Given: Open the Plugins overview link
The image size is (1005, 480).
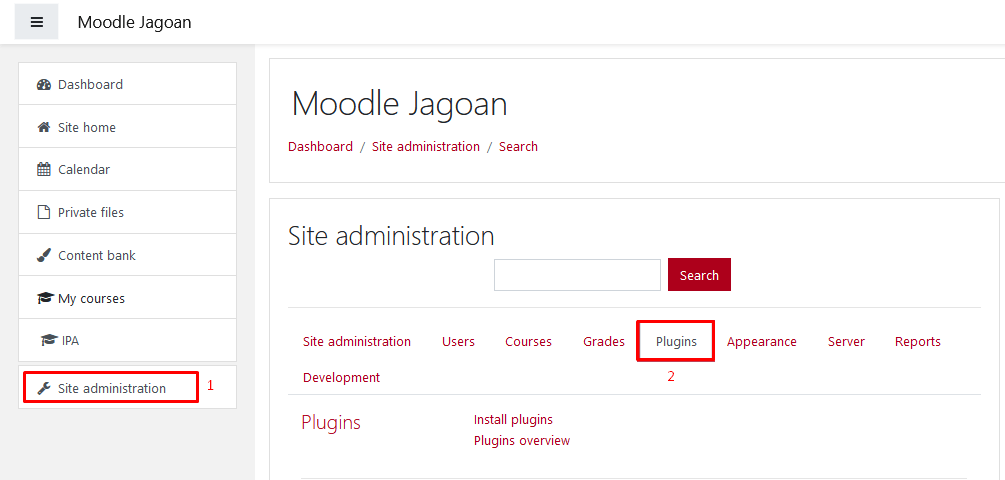Looking at the screenshot, I should click(522, 441).
